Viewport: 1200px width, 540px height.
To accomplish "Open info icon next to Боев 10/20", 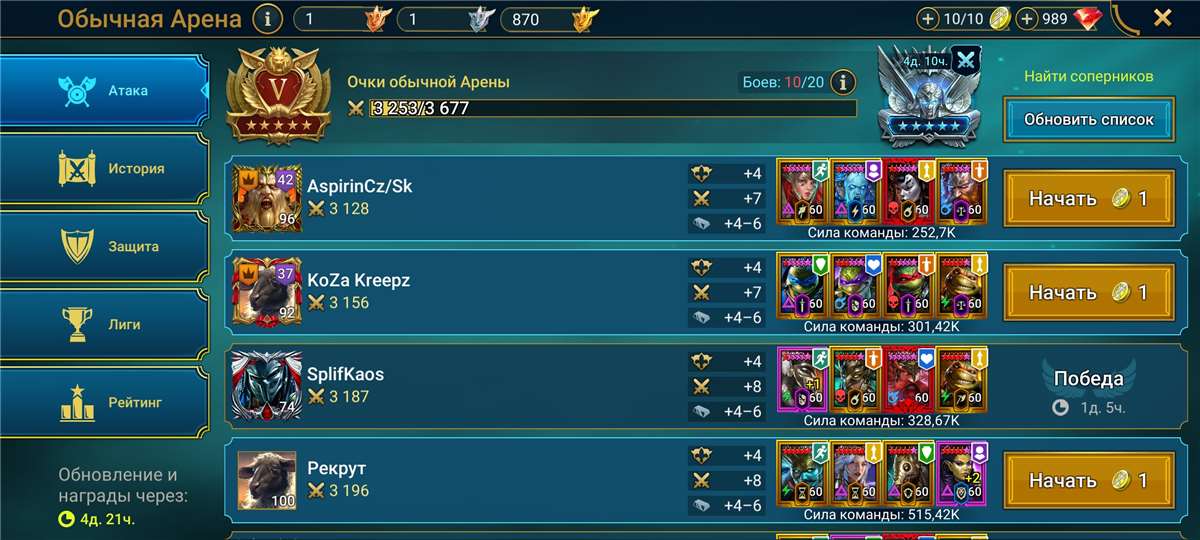I will point(843,81).
